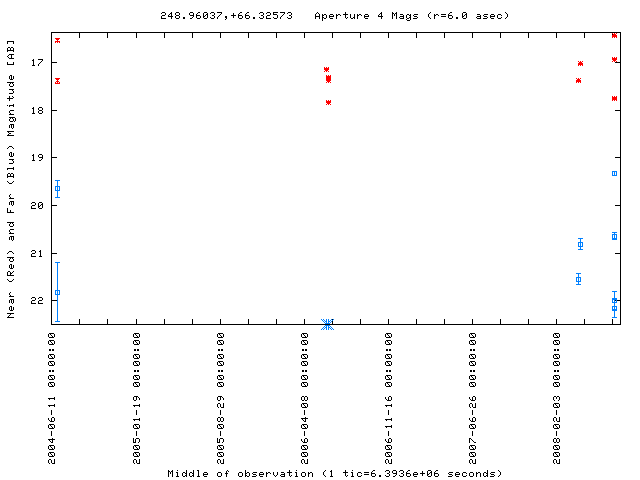
Task: Select the 2008 red point near magnitude 17.4
Action: click(578, 80)
